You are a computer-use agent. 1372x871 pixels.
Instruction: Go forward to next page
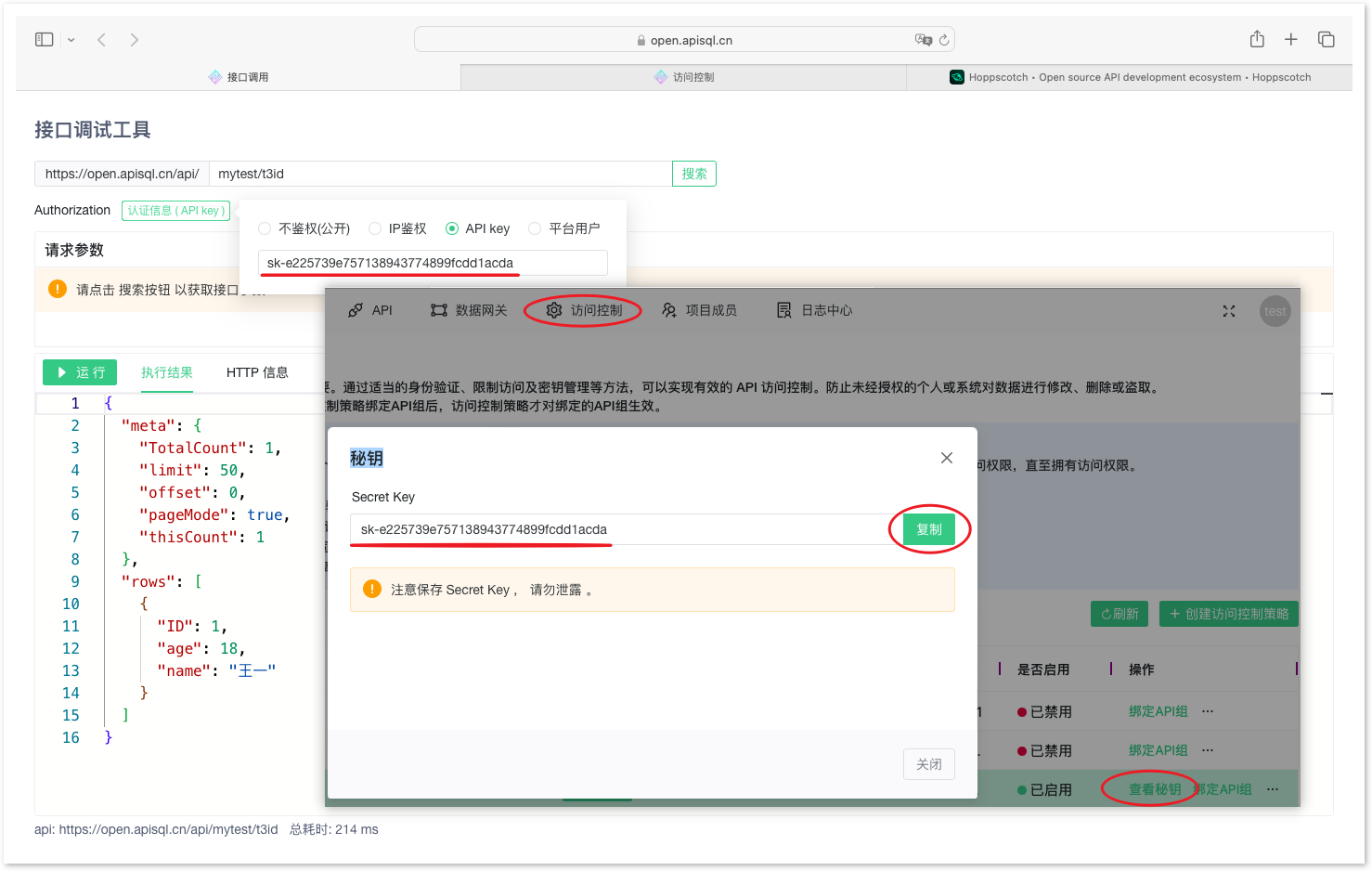pos(135,40)
